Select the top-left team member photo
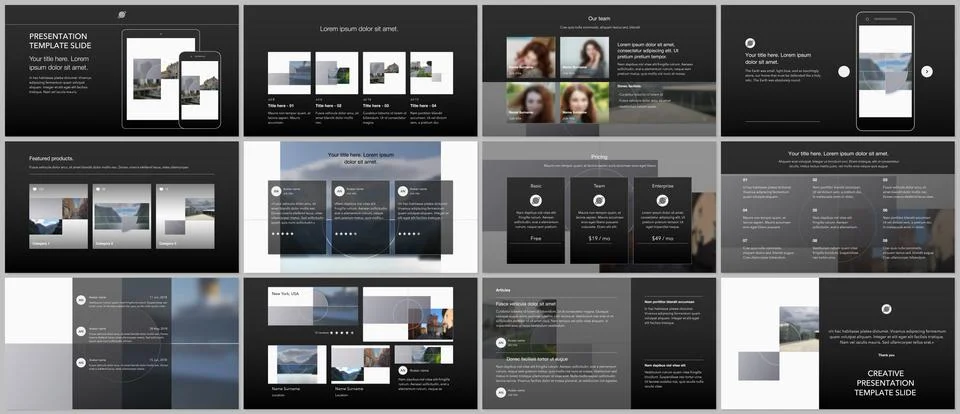The image size is (960, 414). click(x=531, y=58)
